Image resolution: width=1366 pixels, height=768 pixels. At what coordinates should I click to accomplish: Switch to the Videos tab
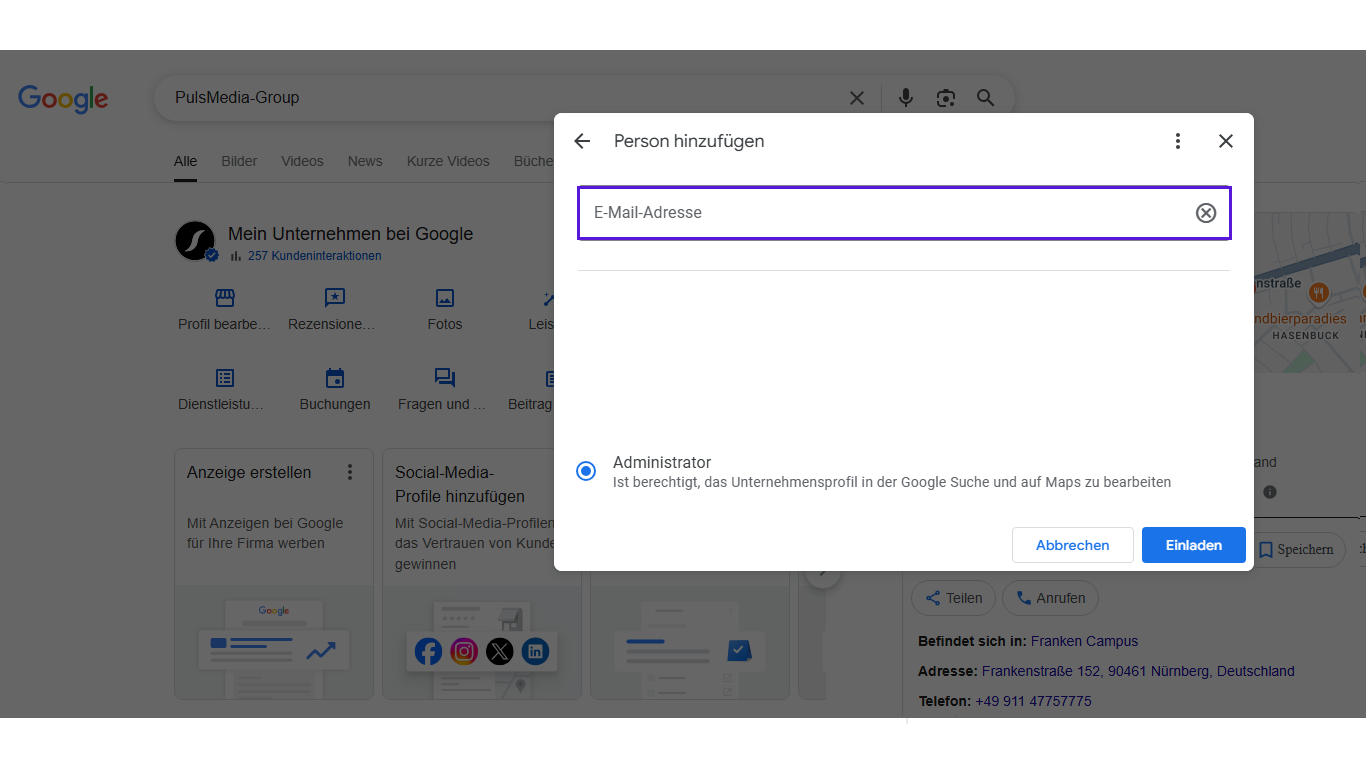[x=302, y=161]
